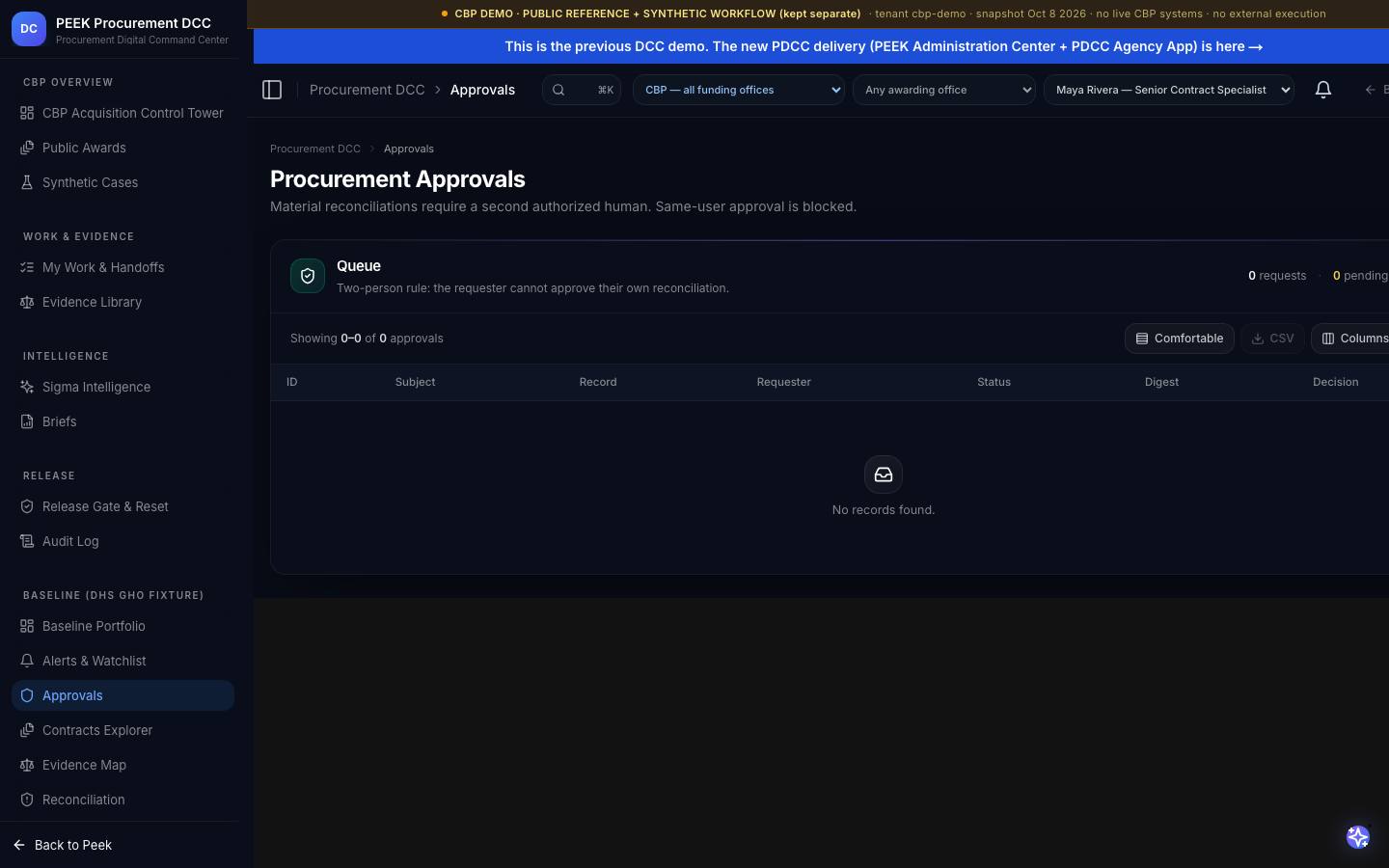Screen dimensions: 1389x868
Task: Sort by Decision column header
Action: pos(1335,382)
